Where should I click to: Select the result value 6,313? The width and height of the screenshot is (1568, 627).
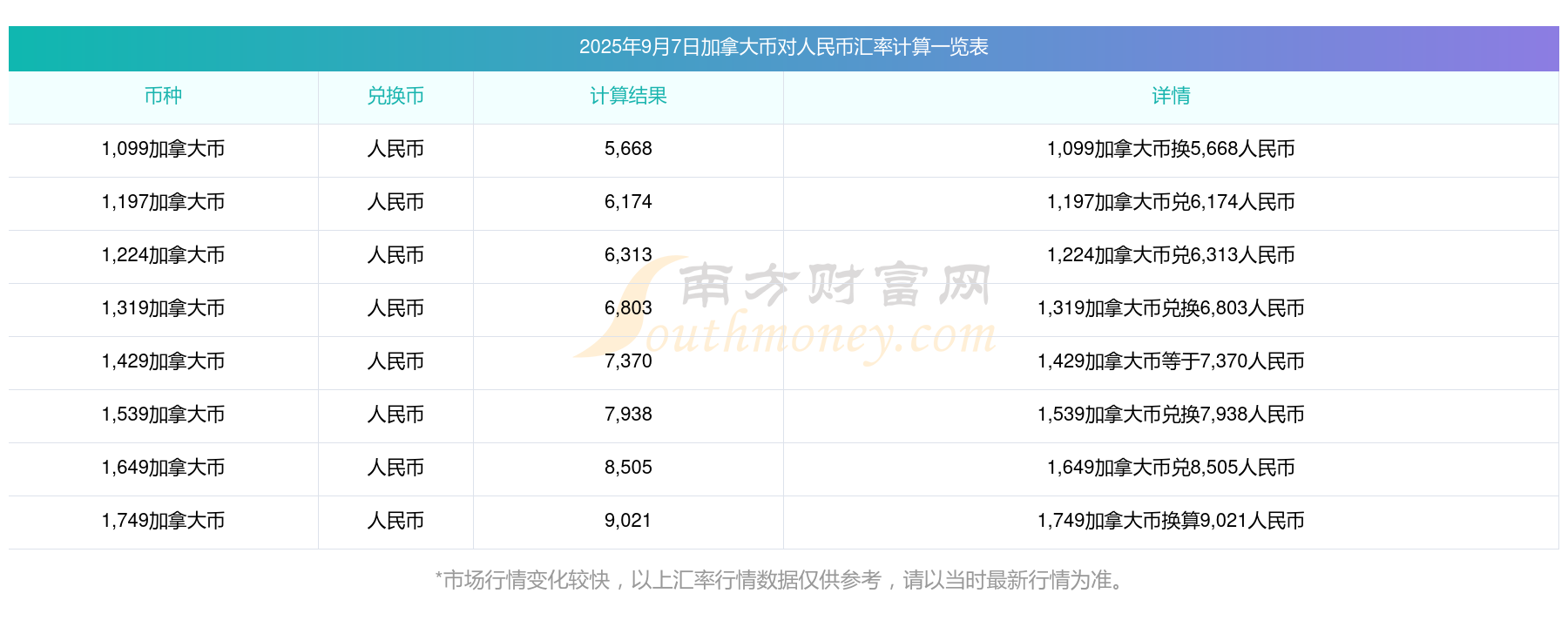[628, 255]
